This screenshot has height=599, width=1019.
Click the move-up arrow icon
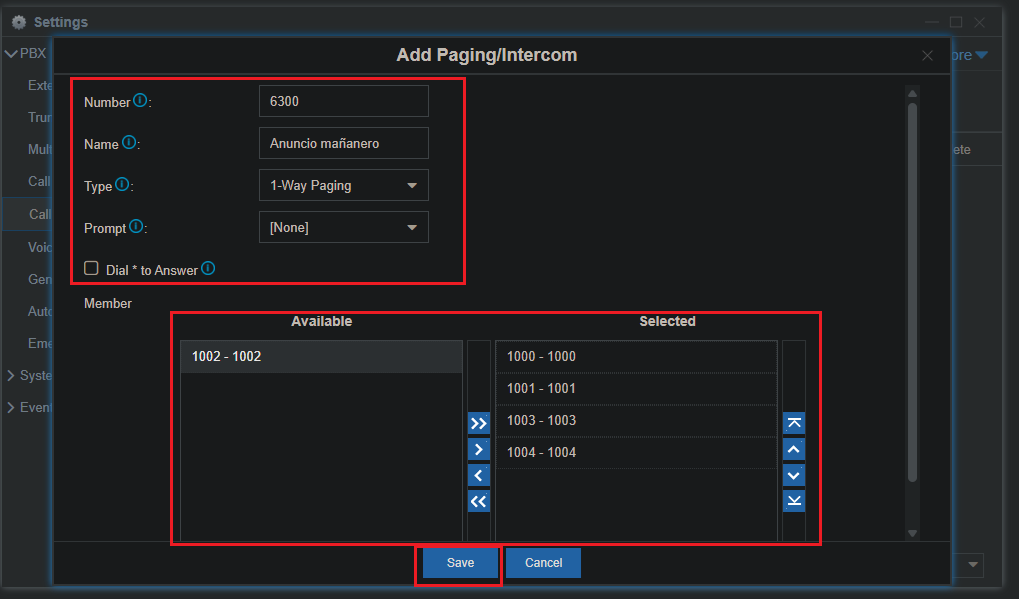794,450
